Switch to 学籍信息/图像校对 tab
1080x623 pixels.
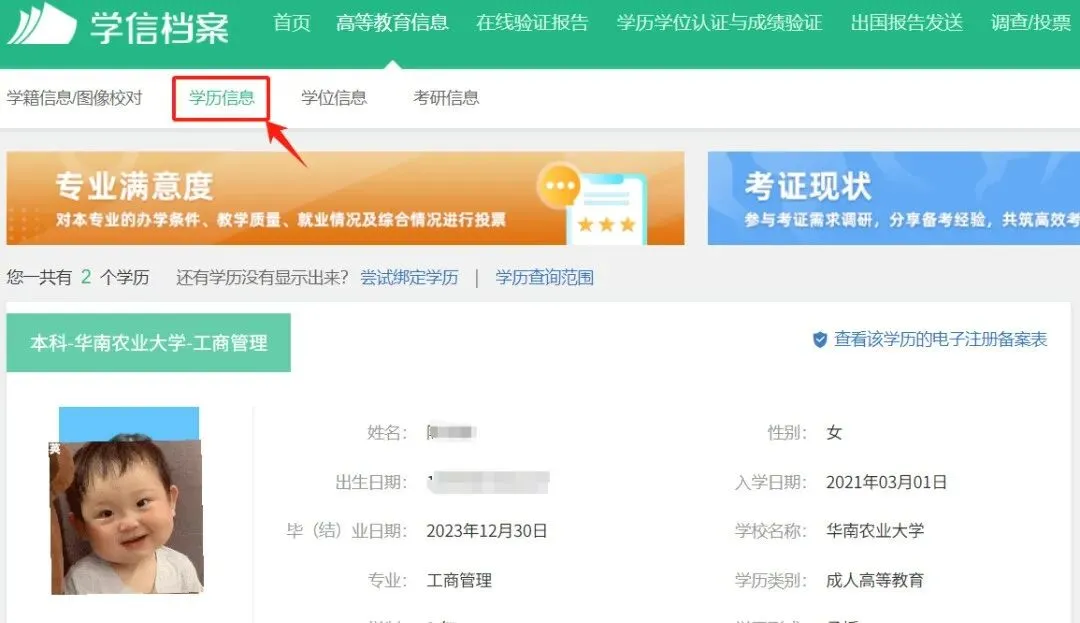pyautogui.click(x=74, y=98)
